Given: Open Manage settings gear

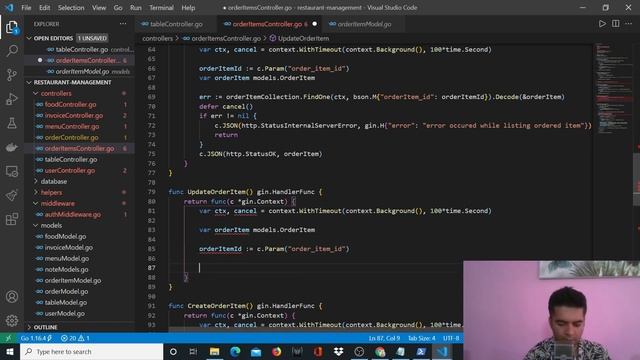Looking at the screenshot, I should [x=12, y=320].
